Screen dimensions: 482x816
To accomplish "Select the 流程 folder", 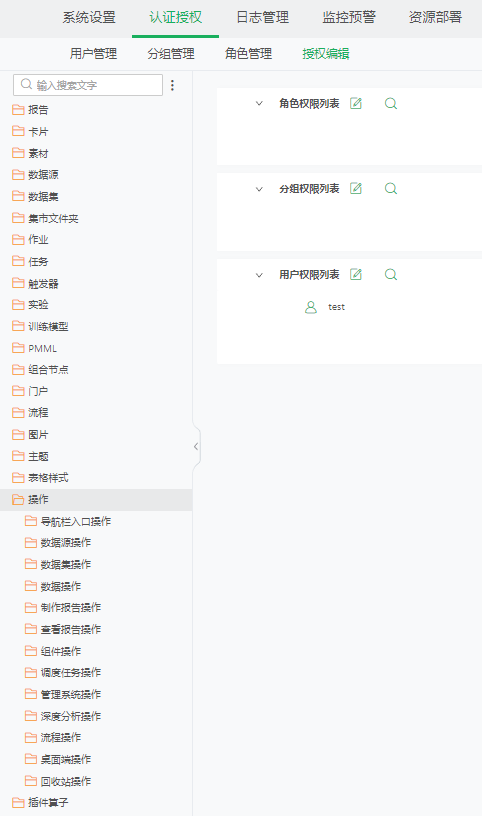I will [x=38, y=413].
